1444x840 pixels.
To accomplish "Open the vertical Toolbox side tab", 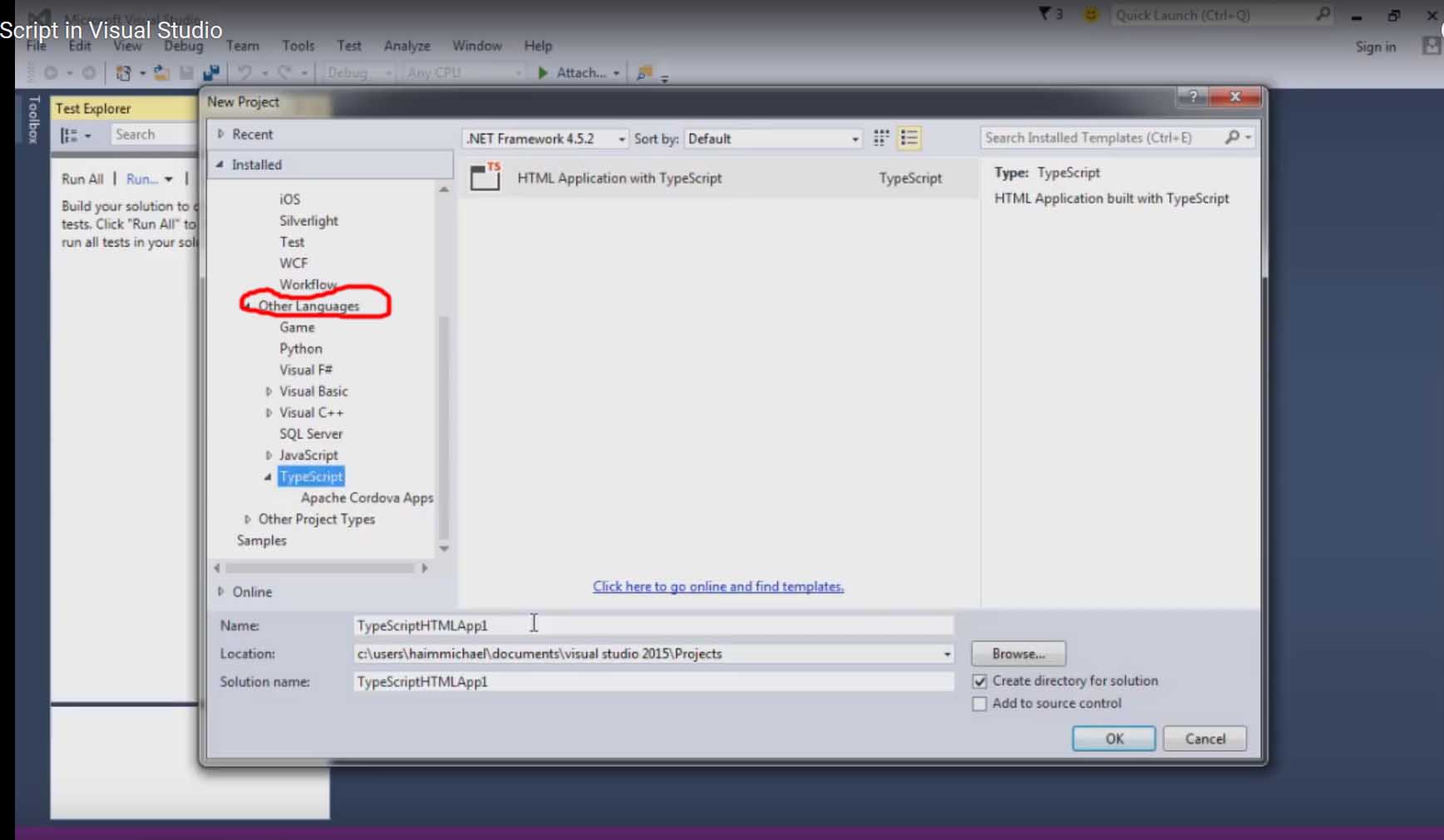I will click(34, 120).
